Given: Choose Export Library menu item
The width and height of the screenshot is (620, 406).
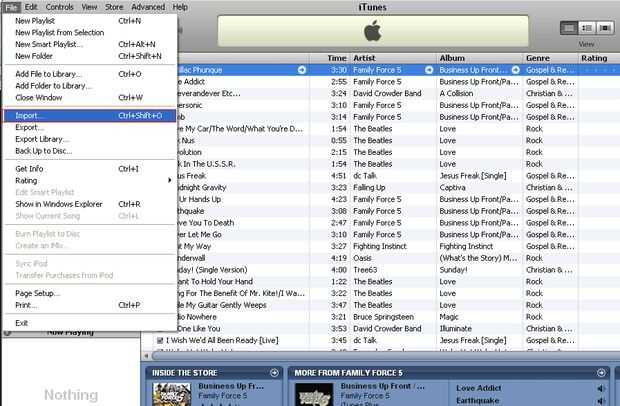Looking at the screenshot, I should point(89,139).
